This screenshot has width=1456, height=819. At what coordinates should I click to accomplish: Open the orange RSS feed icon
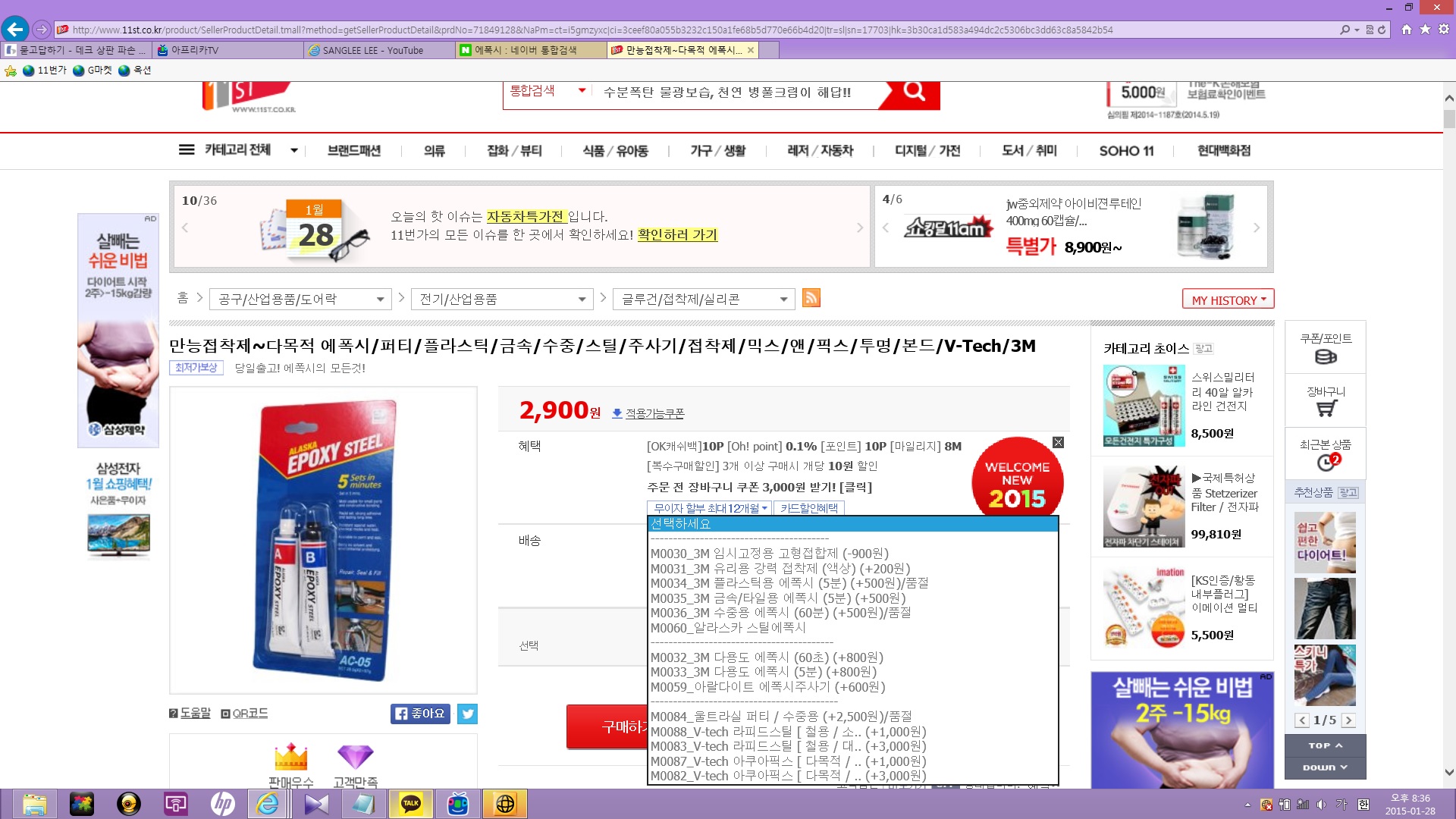pyautogui.click(x=811, y=298)
